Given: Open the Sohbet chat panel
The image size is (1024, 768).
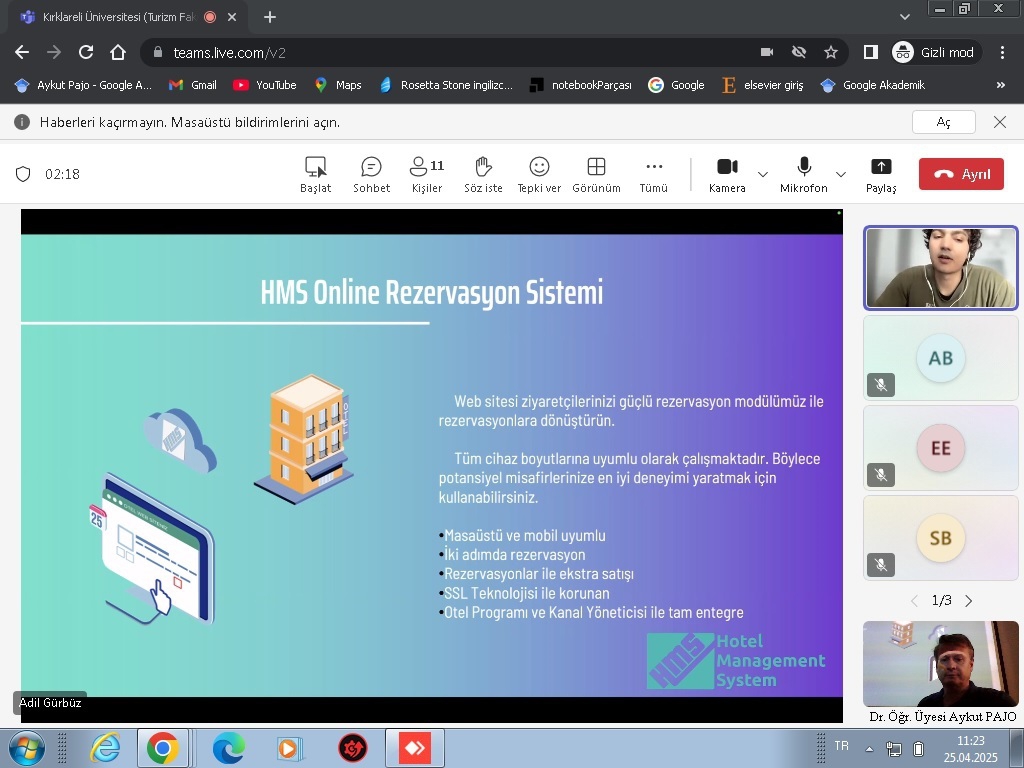Looking at the screenshot, I should tap(371, 174).
